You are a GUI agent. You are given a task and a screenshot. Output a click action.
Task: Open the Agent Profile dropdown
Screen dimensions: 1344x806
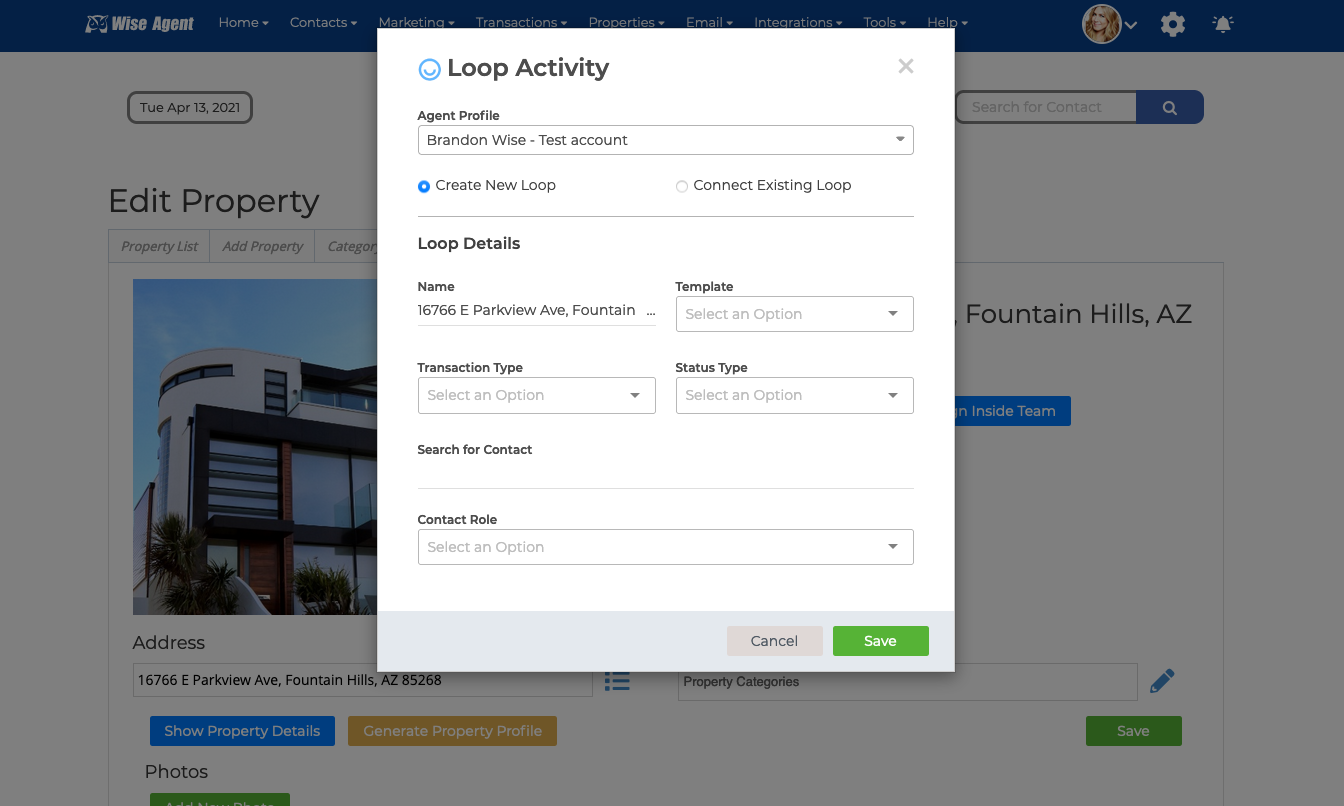coord(665,140)
